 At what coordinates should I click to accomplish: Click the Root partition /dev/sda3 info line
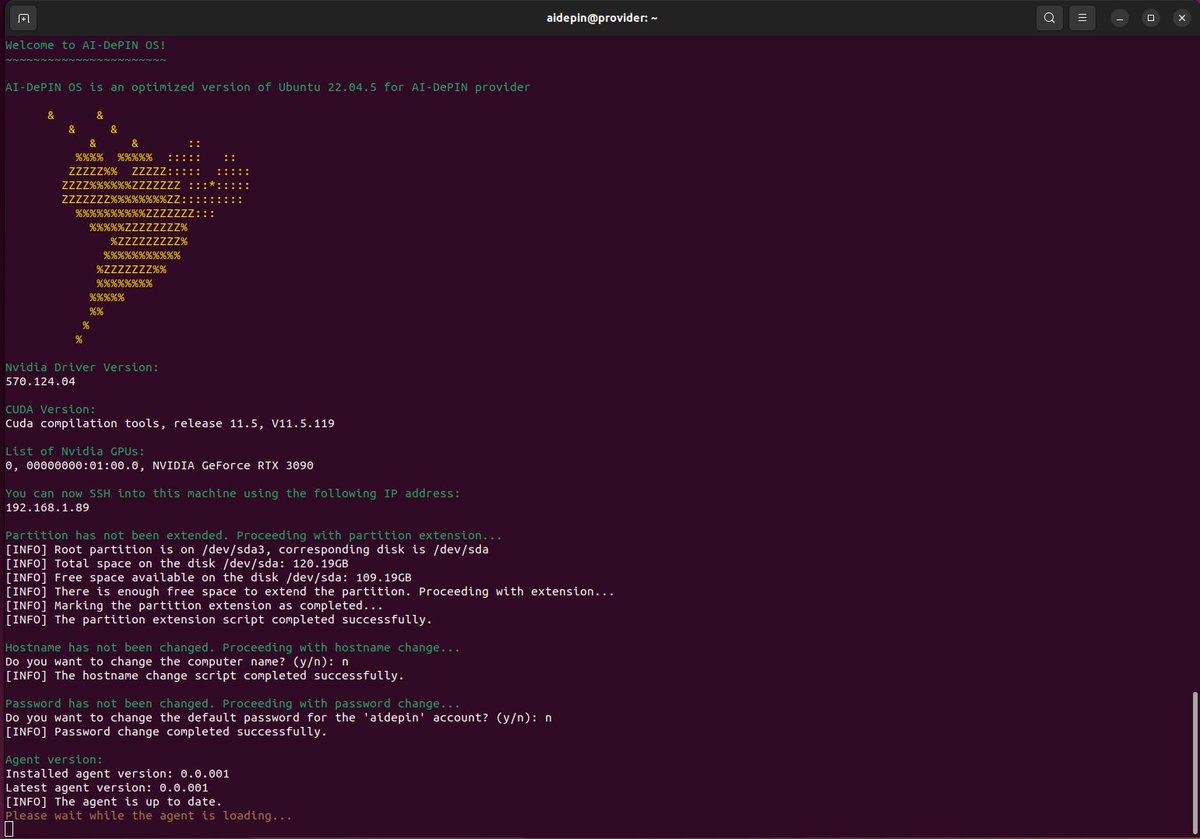point(247,549)
